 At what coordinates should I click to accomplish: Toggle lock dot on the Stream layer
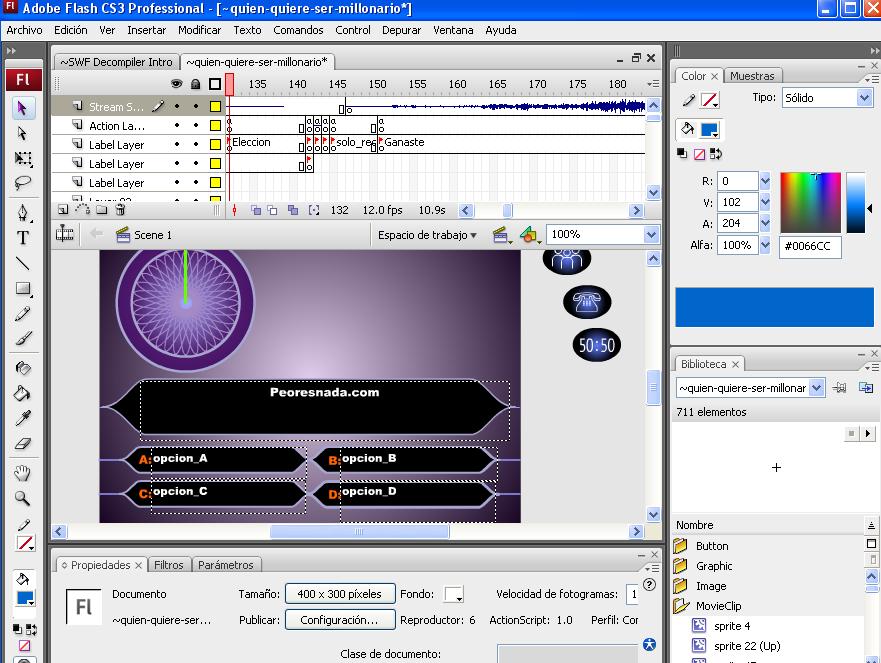coord(196,107)
